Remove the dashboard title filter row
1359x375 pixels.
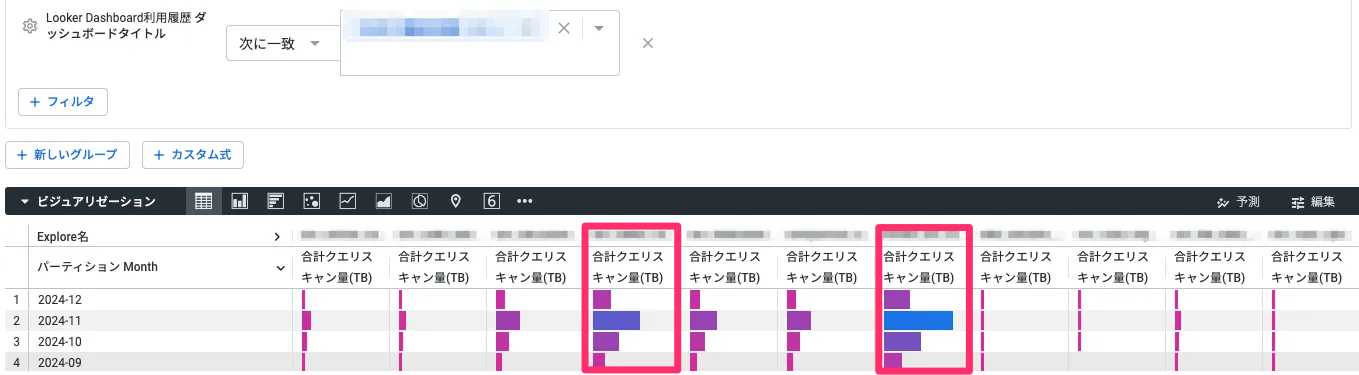coord(647,43)
